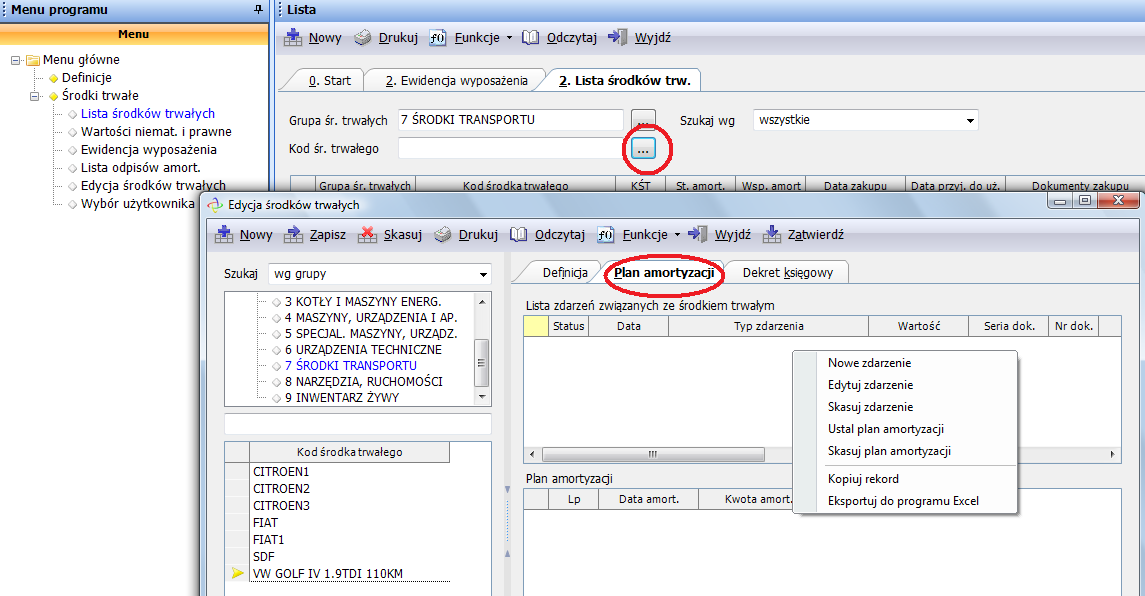The image size is (1145, 596).
Task: Click Wyjdź icon in Lista toolbar
Action: pyautogui.click(x=618, y=37)
